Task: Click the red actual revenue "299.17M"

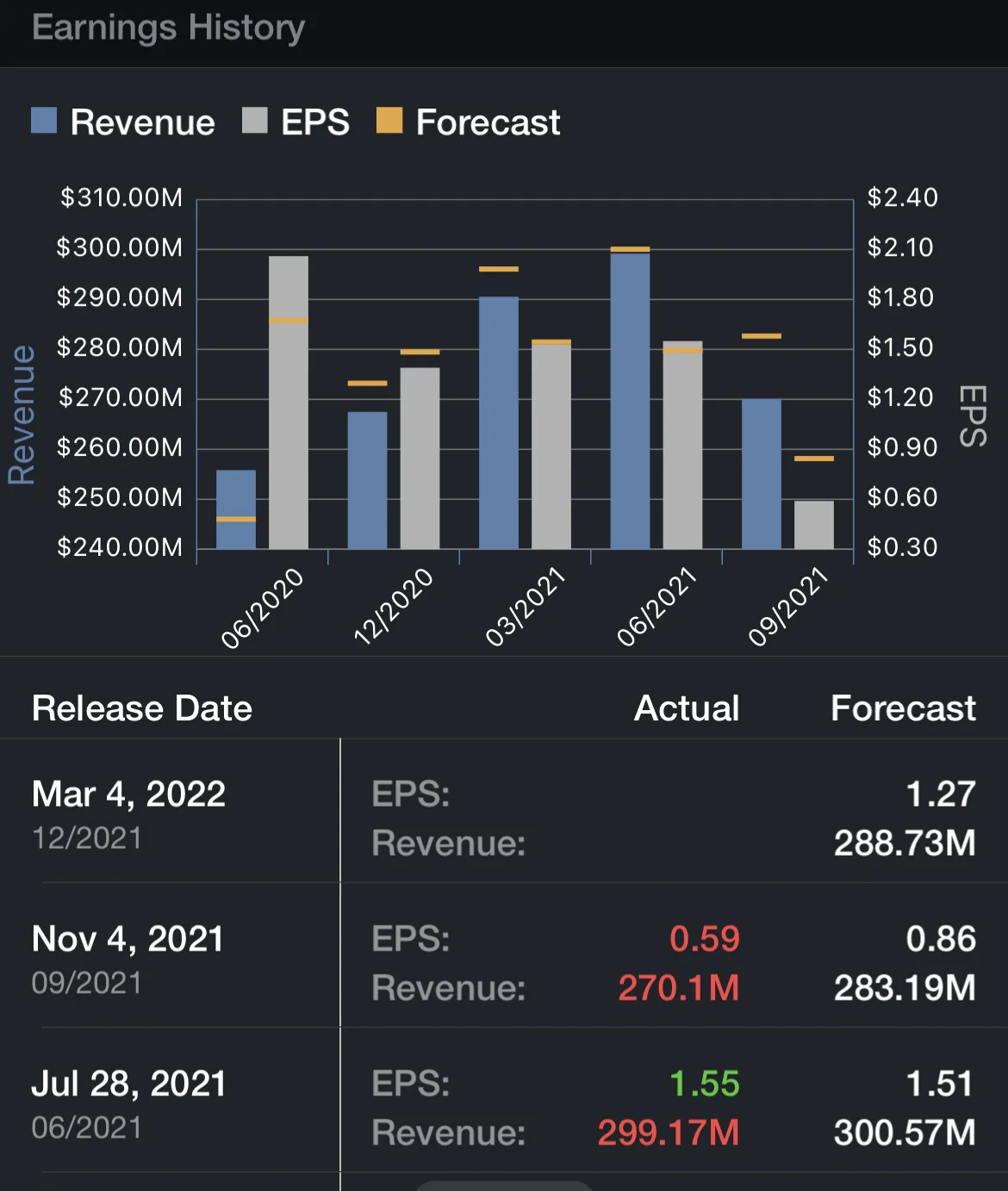Action: (x=669, y=1132)
